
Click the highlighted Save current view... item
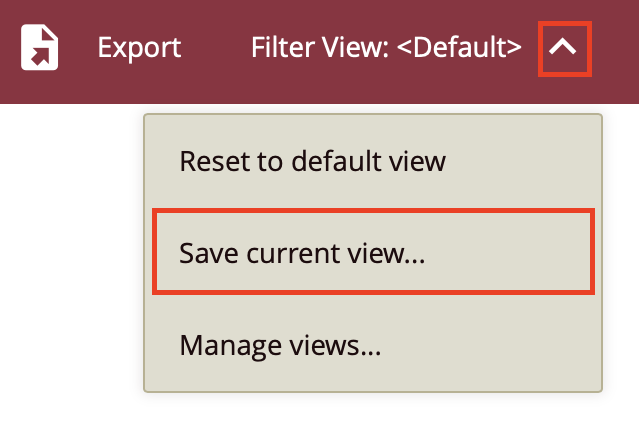tap(303, 253)
